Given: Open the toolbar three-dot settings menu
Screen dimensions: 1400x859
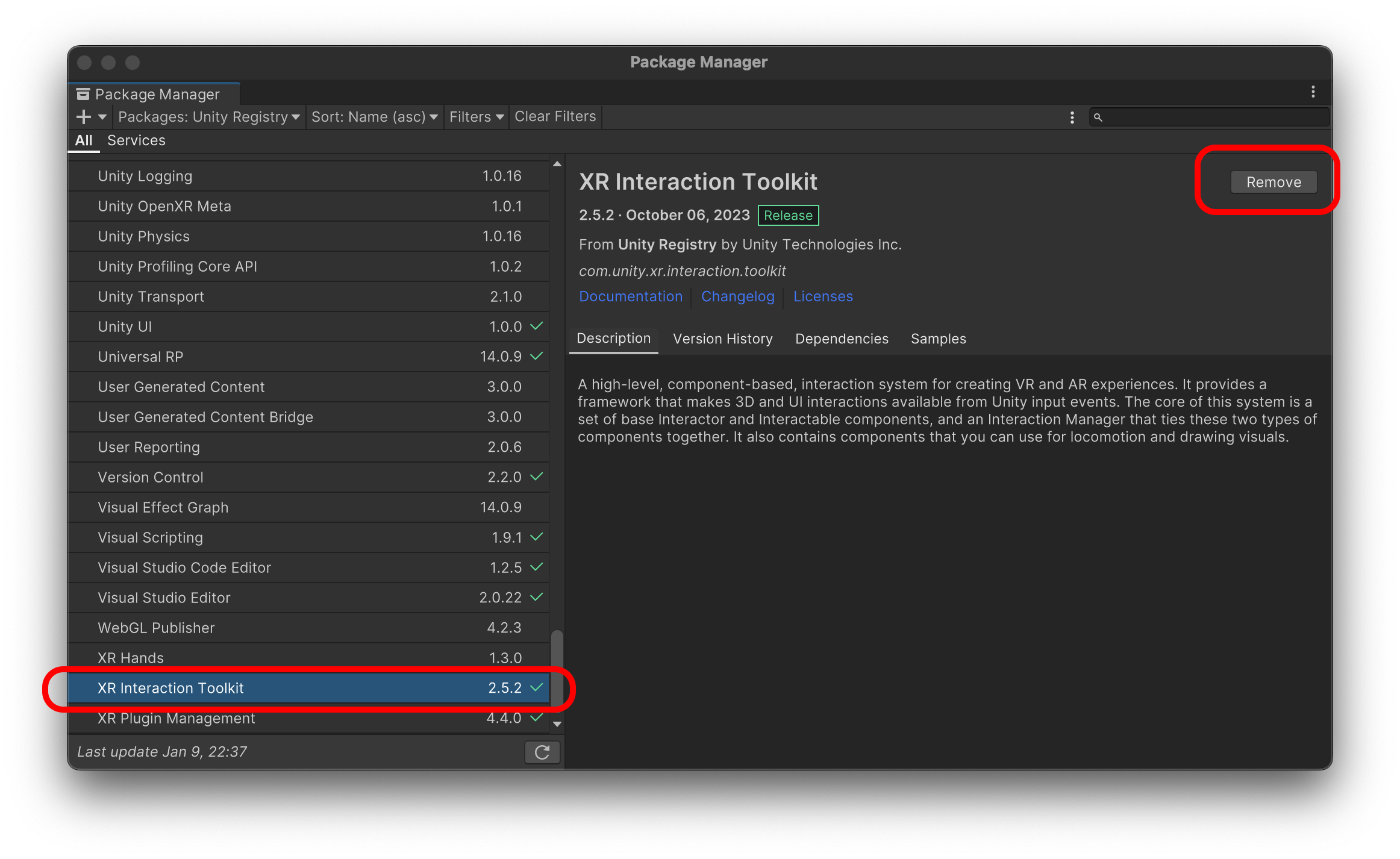Looking at the screenshot, I should (x=1072, y=117).
